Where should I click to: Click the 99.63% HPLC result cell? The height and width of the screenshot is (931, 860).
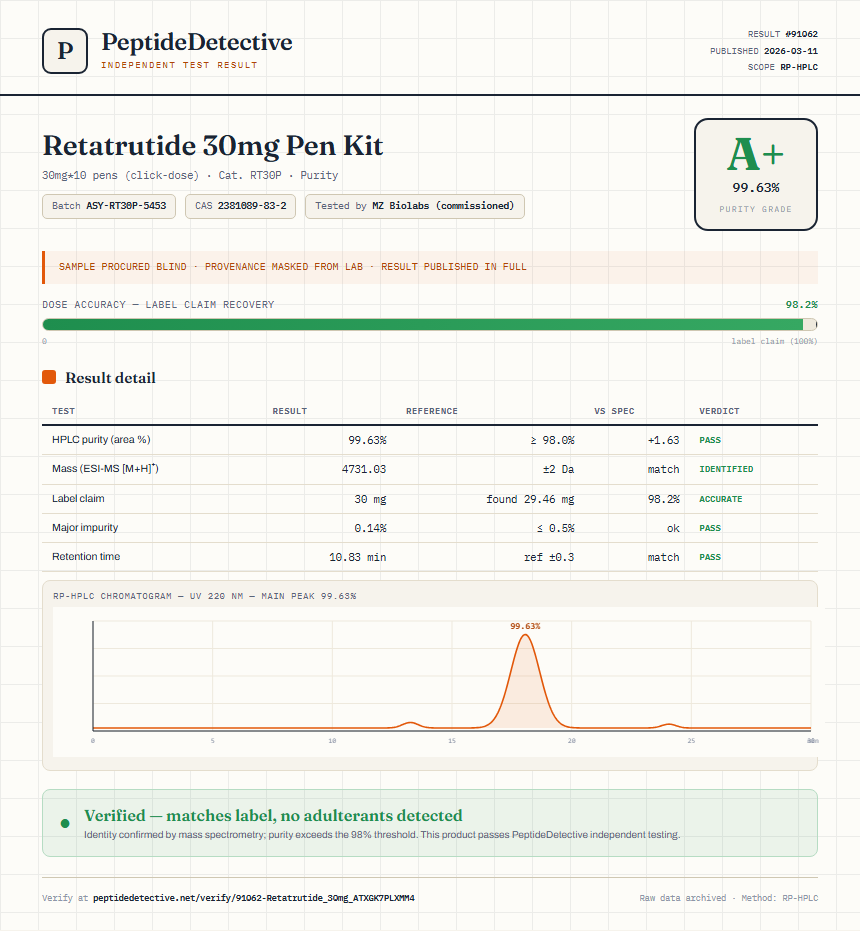(x=367, y=440)
